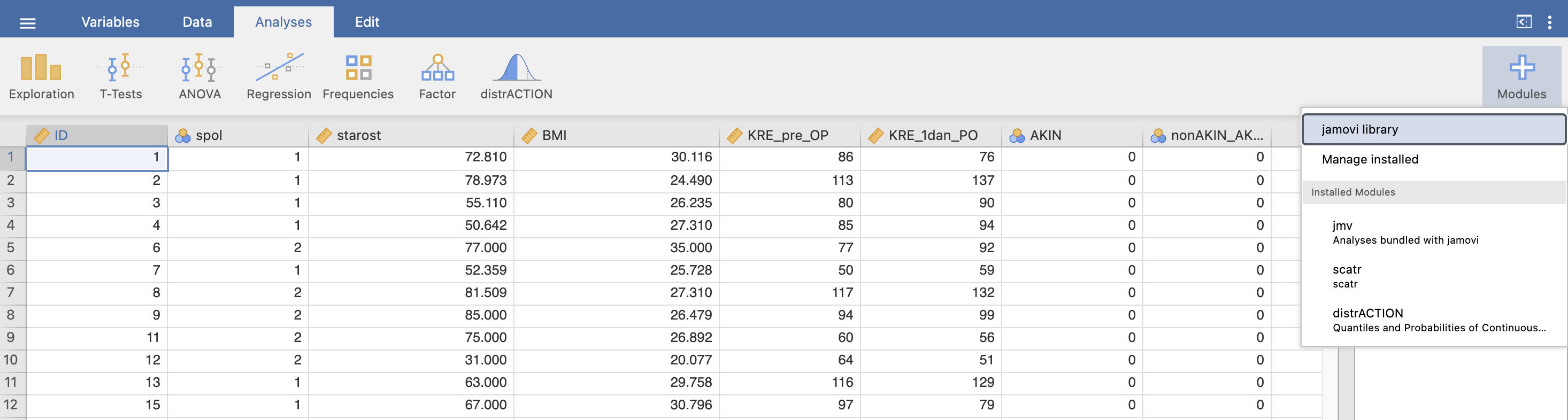Click KRE_pre_OP value 117
Viewport: 1568px width, 420px height.
790,293
